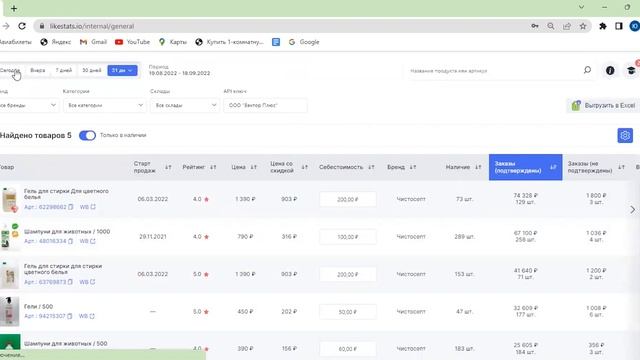Click the browser address bar URL
640x360 pixels.
(x=92, y=26)
